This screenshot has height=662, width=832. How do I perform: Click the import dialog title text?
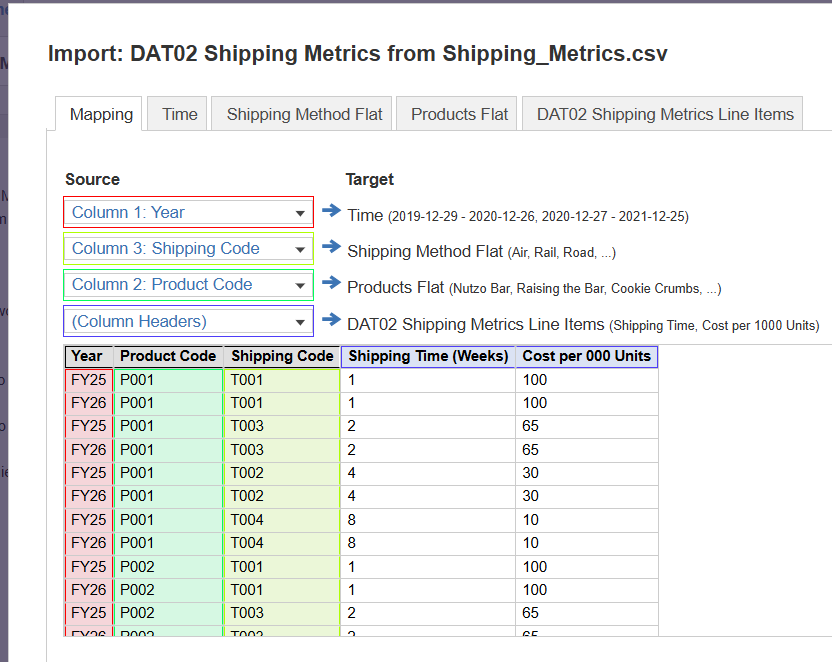(x=358, y=54)
